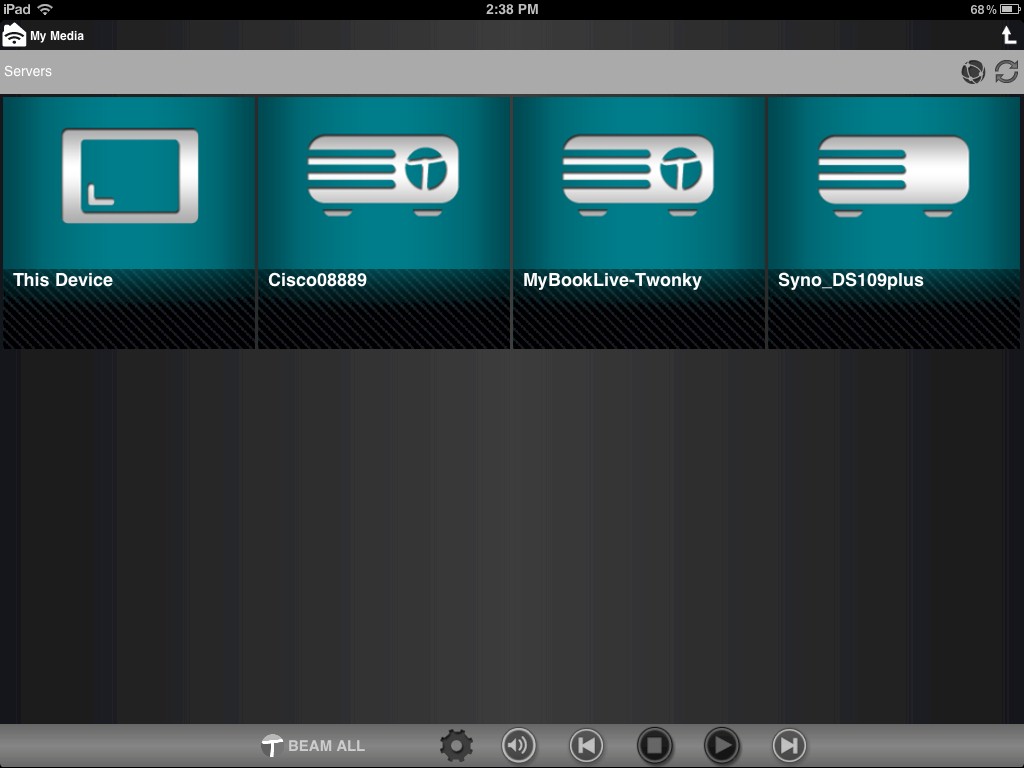Open the Cisco08889 media server

pyautogui.click(x=384, y=223)
